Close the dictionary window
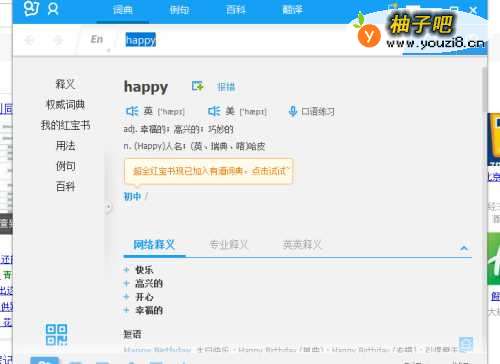The height and width of the screenshot is (364, 500). click(x=473, y=10)
